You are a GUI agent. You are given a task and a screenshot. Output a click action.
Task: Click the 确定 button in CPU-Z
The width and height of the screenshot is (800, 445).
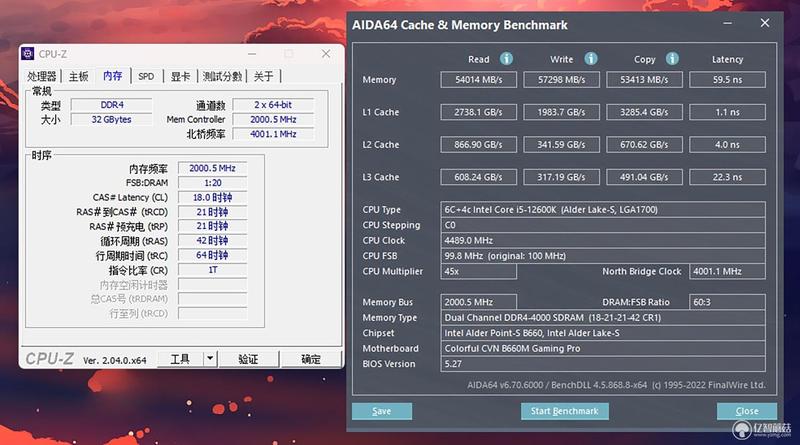pos(311,359)
